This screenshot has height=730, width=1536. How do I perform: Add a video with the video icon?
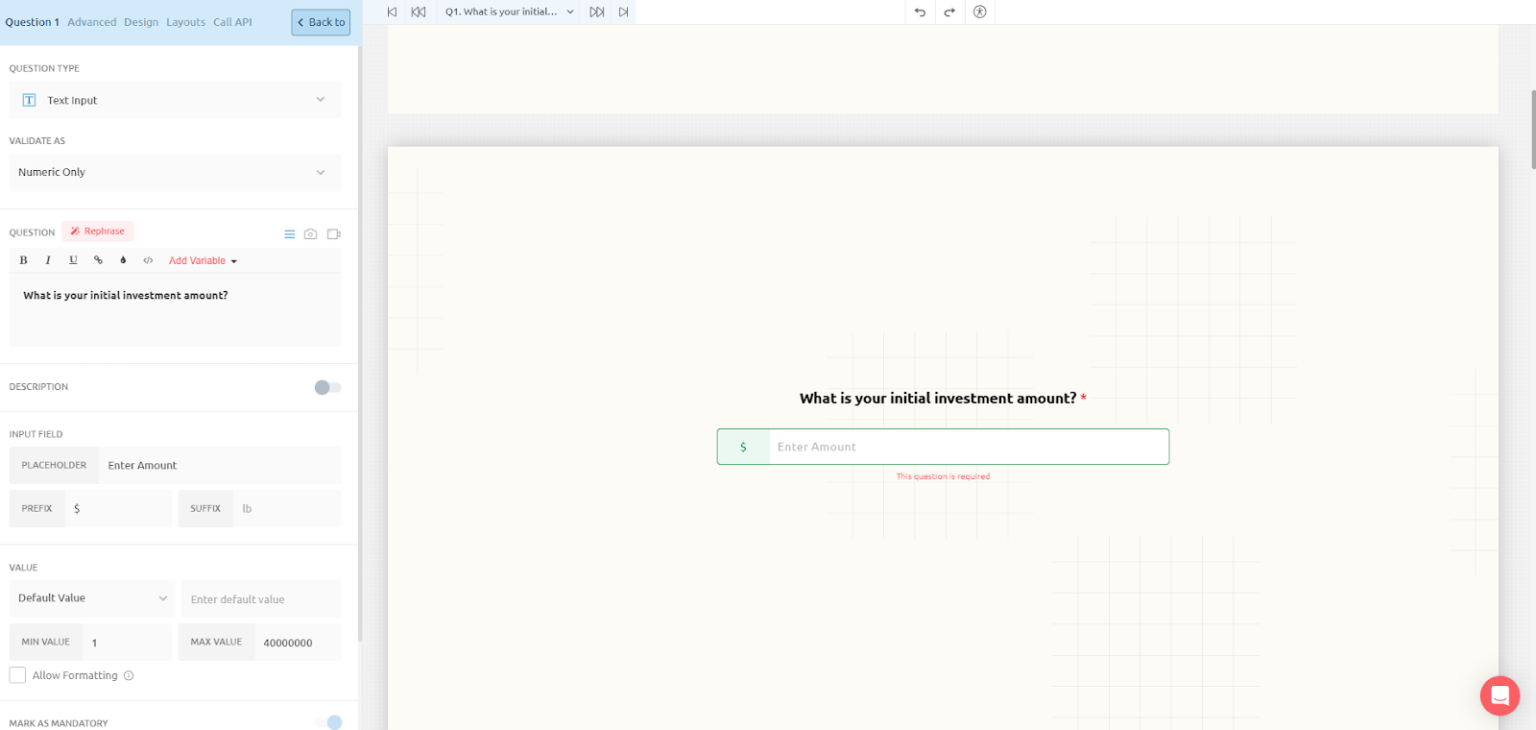(334, 234)
